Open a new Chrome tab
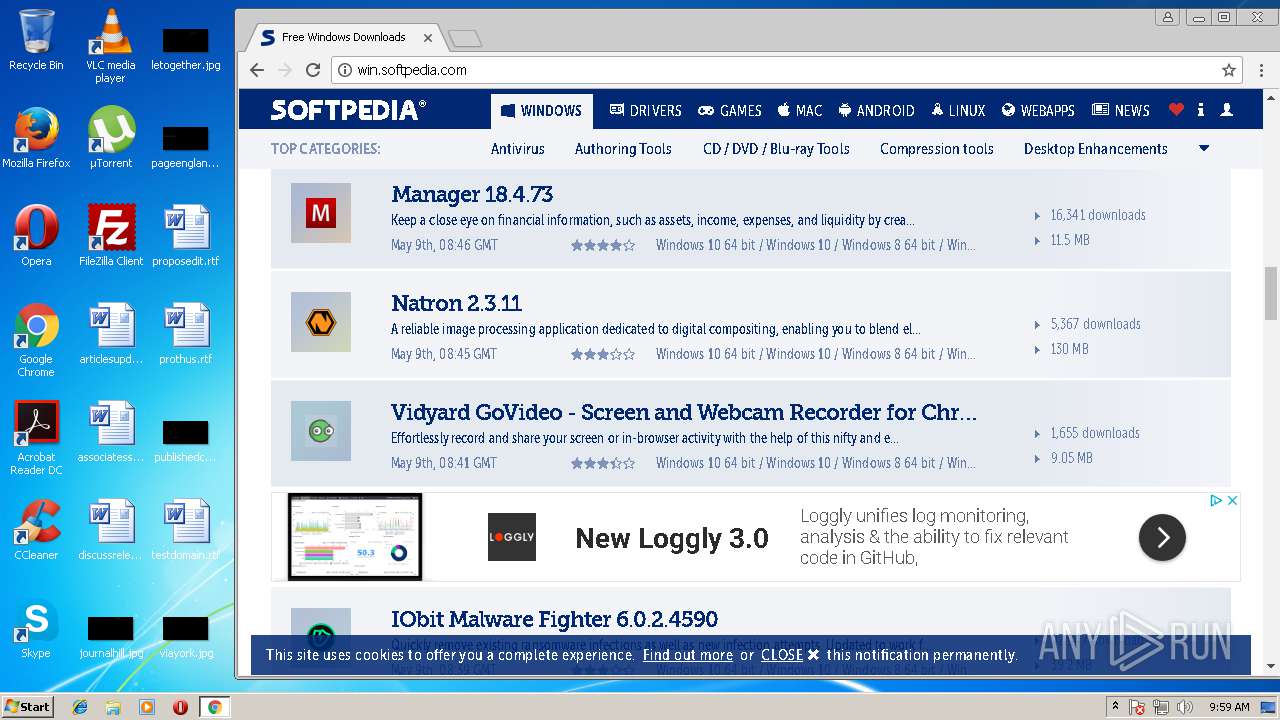The height and width of the screenshot is (720, 1280). (465, 38)
